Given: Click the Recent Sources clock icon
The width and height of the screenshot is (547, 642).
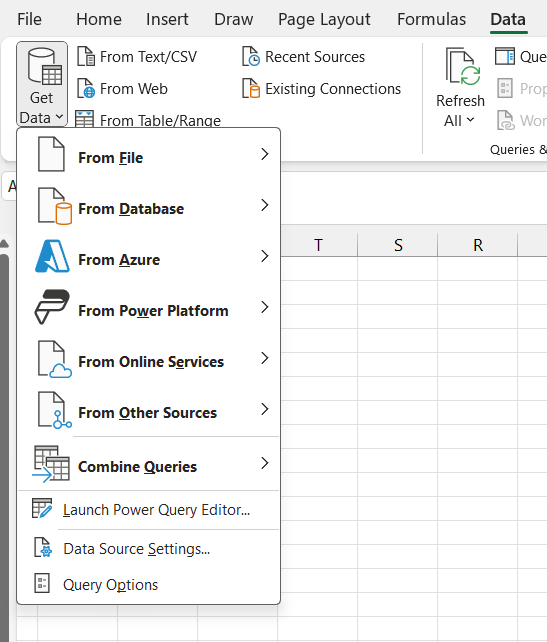Looking at the screenshot, I should [x=251, y=57].
